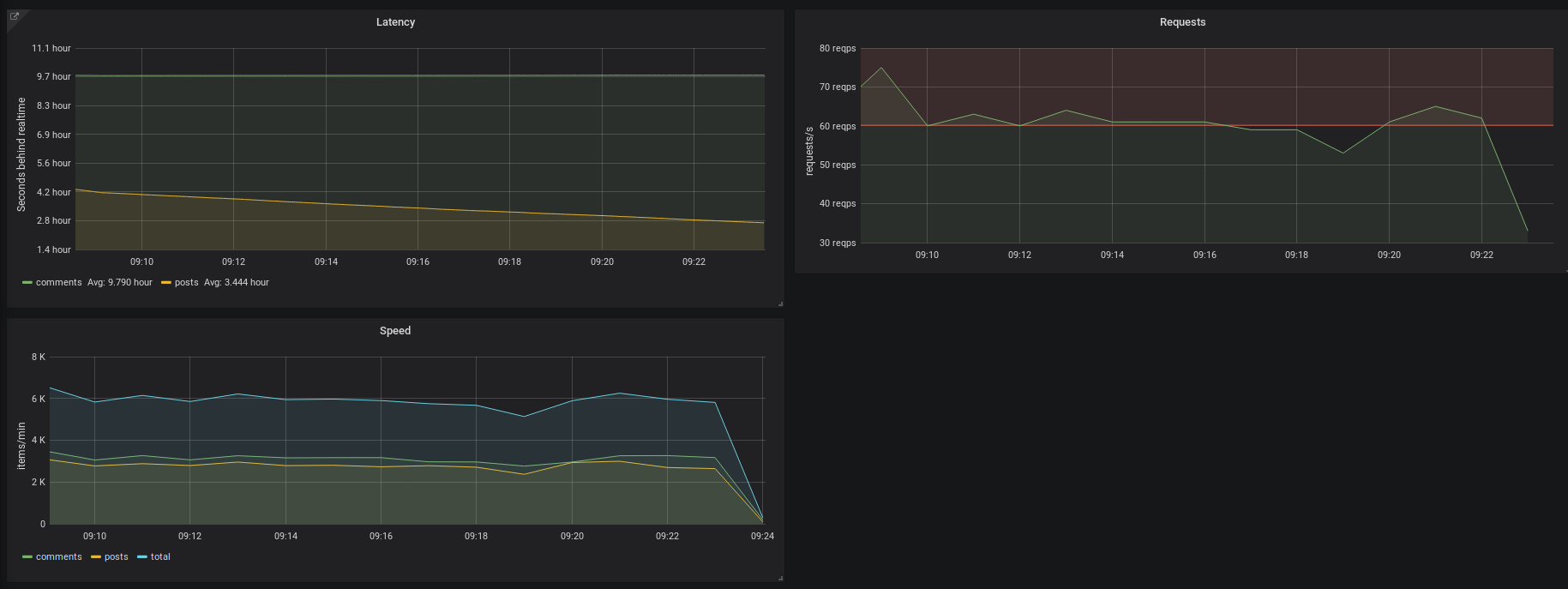Click yellow swatch beside posts in Speed legend

96,556
